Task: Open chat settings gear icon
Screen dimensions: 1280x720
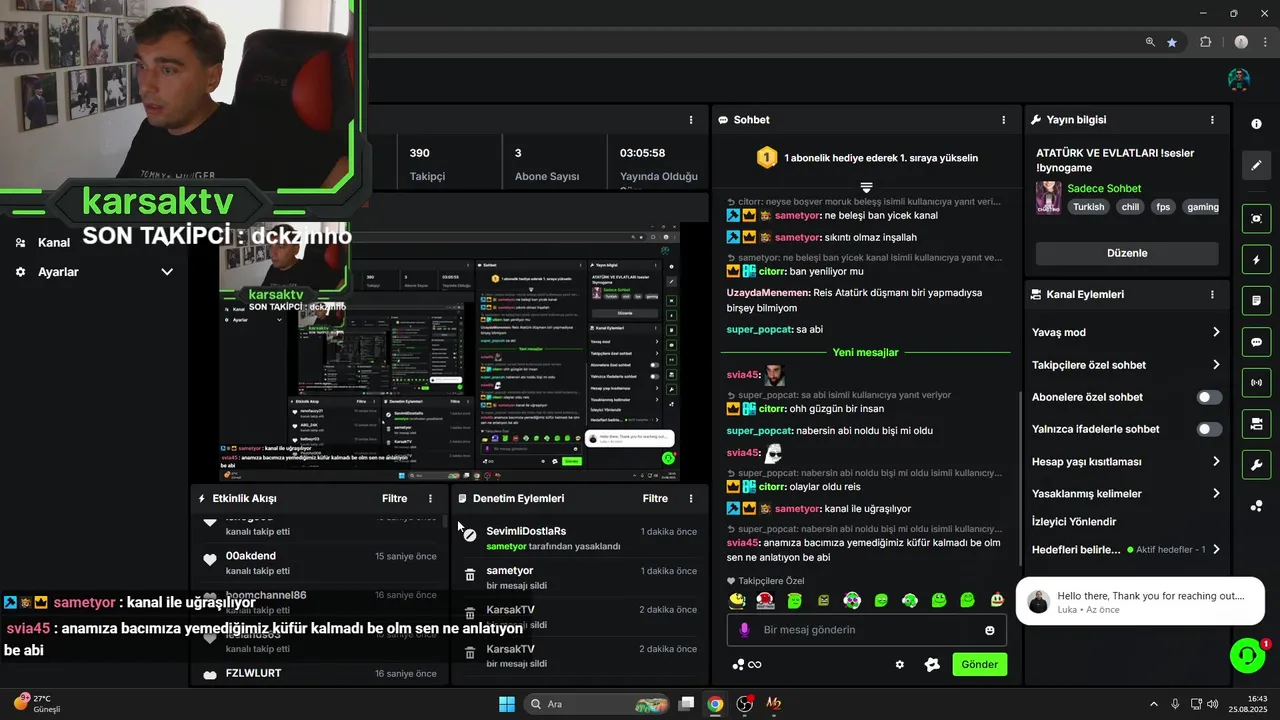Action: [900, 664]
